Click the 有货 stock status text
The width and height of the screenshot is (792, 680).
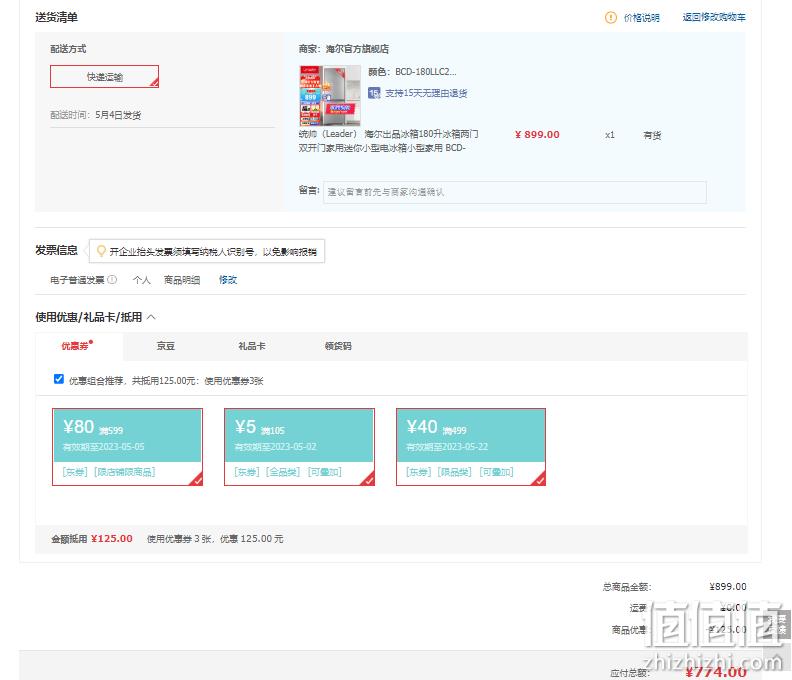[652, 135]
